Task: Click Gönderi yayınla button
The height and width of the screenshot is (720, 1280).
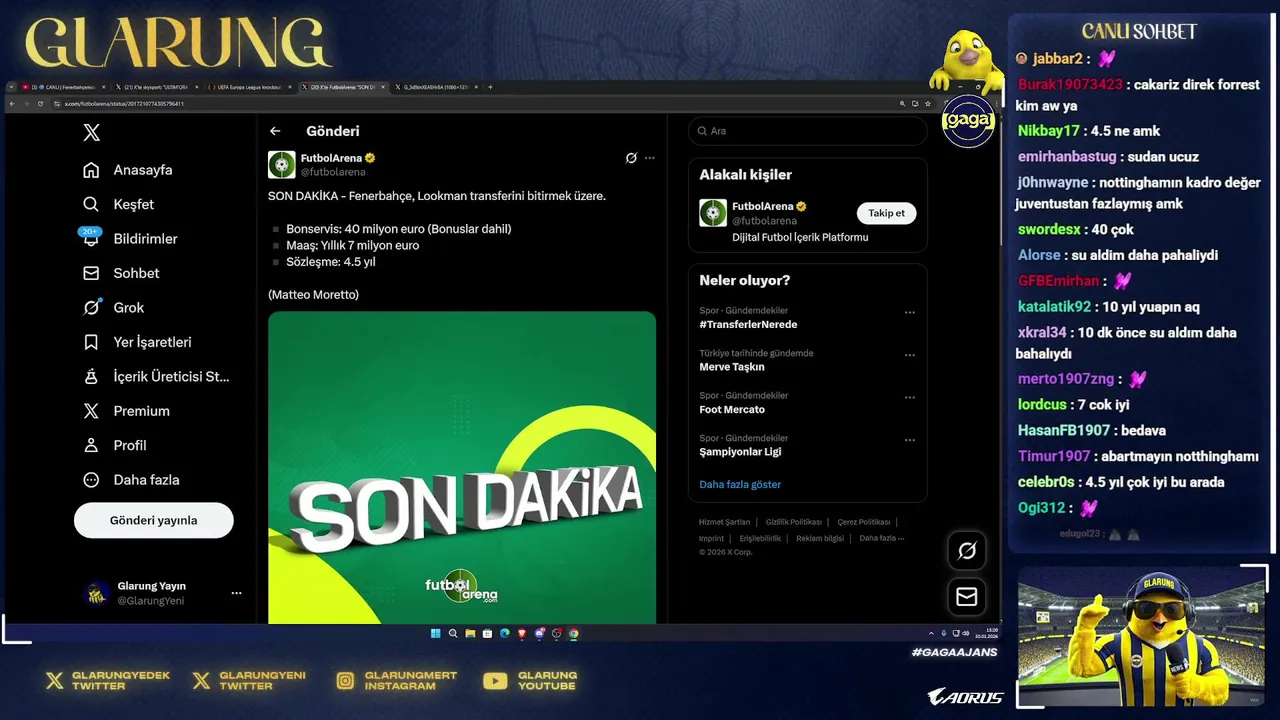Action: pos(153,520)
